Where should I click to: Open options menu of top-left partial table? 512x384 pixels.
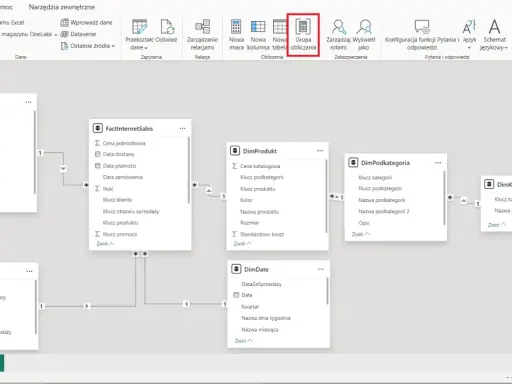(x=28, y=102)
